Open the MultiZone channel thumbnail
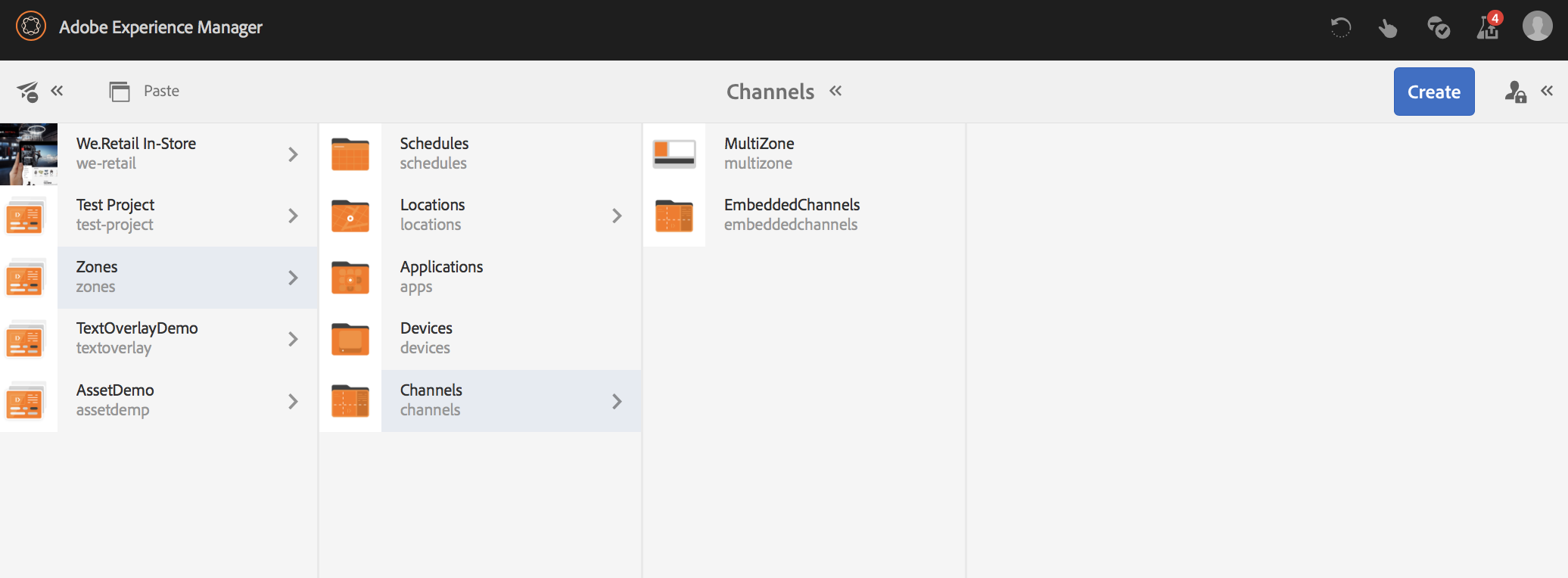 tap(674, 154)
